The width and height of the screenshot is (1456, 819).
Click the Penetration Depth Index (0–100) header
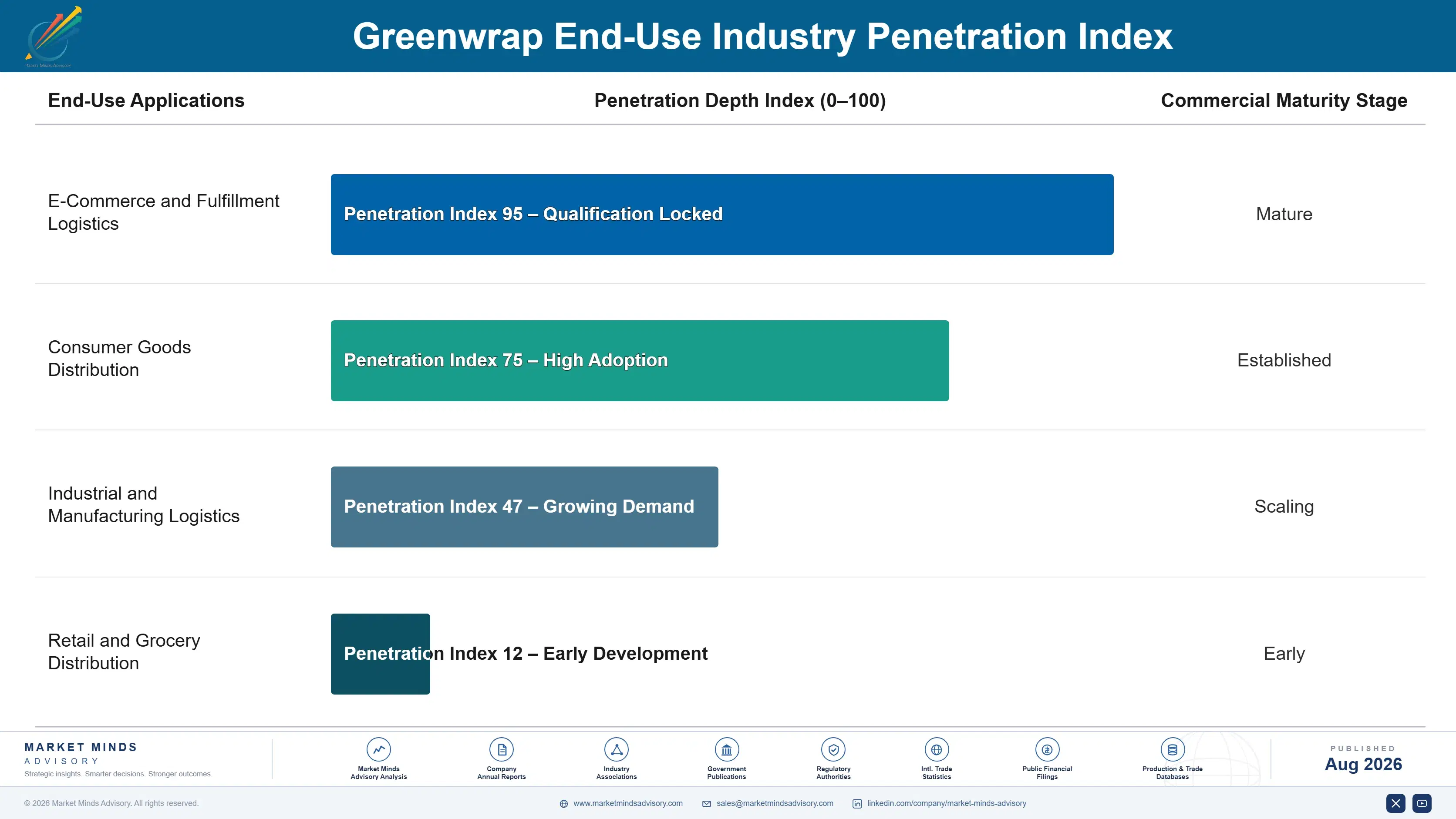point(740,101)
